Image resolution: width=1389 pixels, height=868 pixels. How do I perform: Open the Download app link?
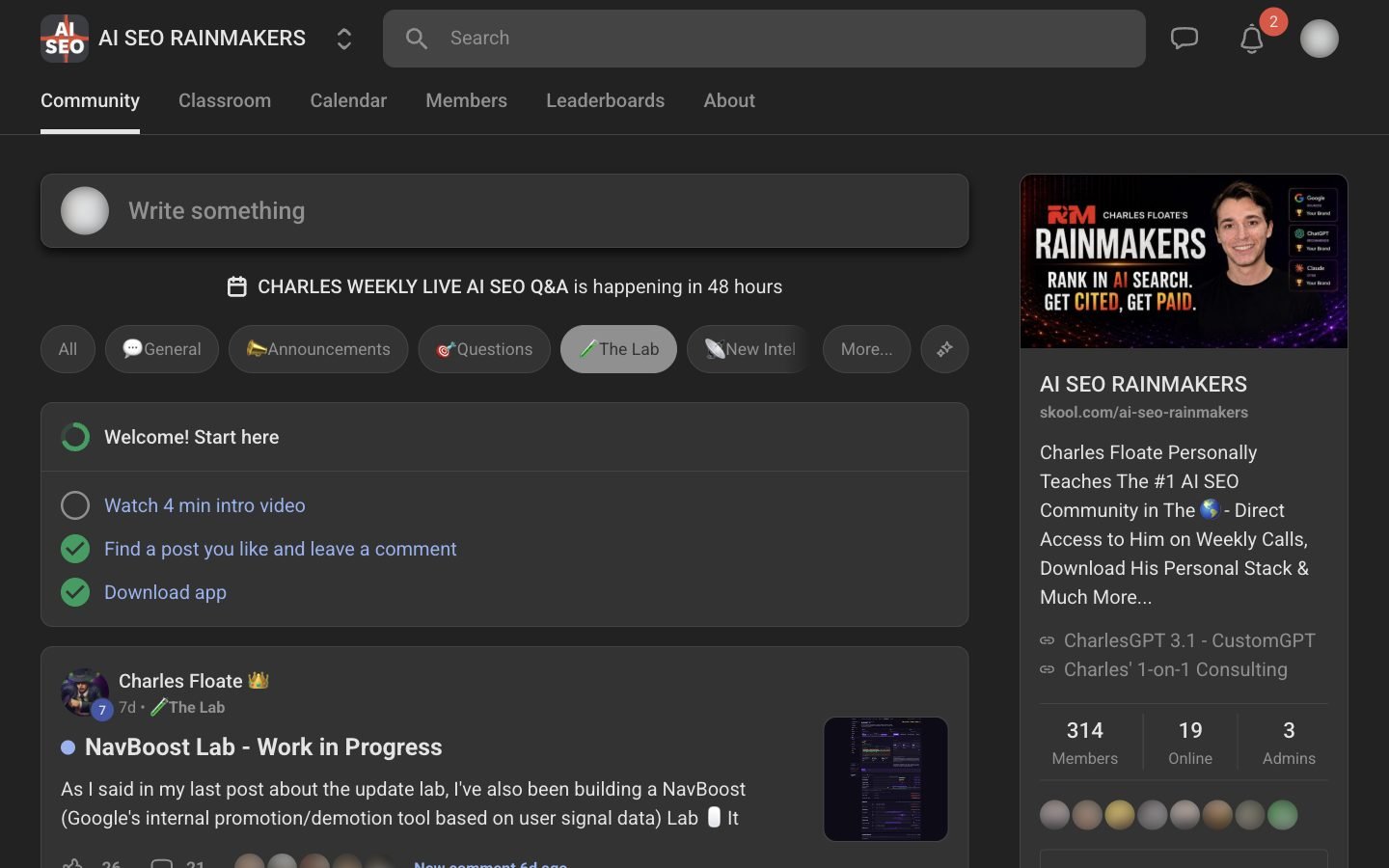[x=165, y=592]
